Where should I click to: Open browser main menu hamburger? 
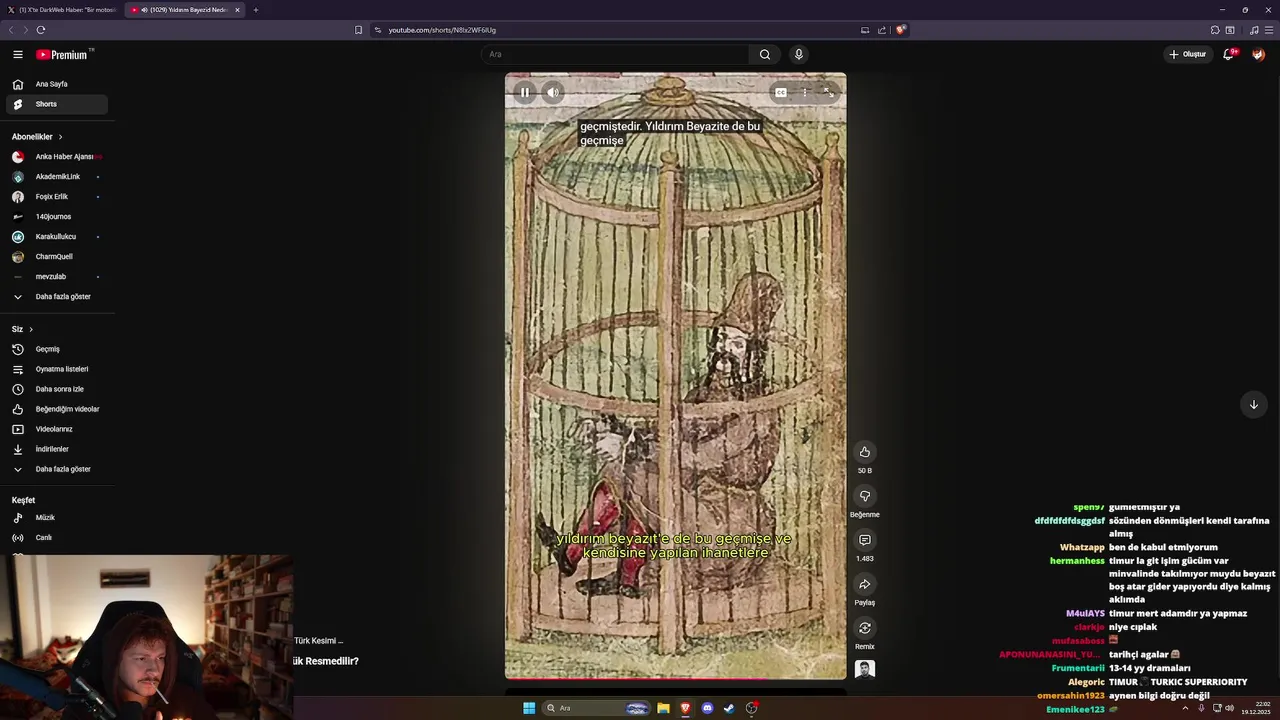pos(1269,30)
